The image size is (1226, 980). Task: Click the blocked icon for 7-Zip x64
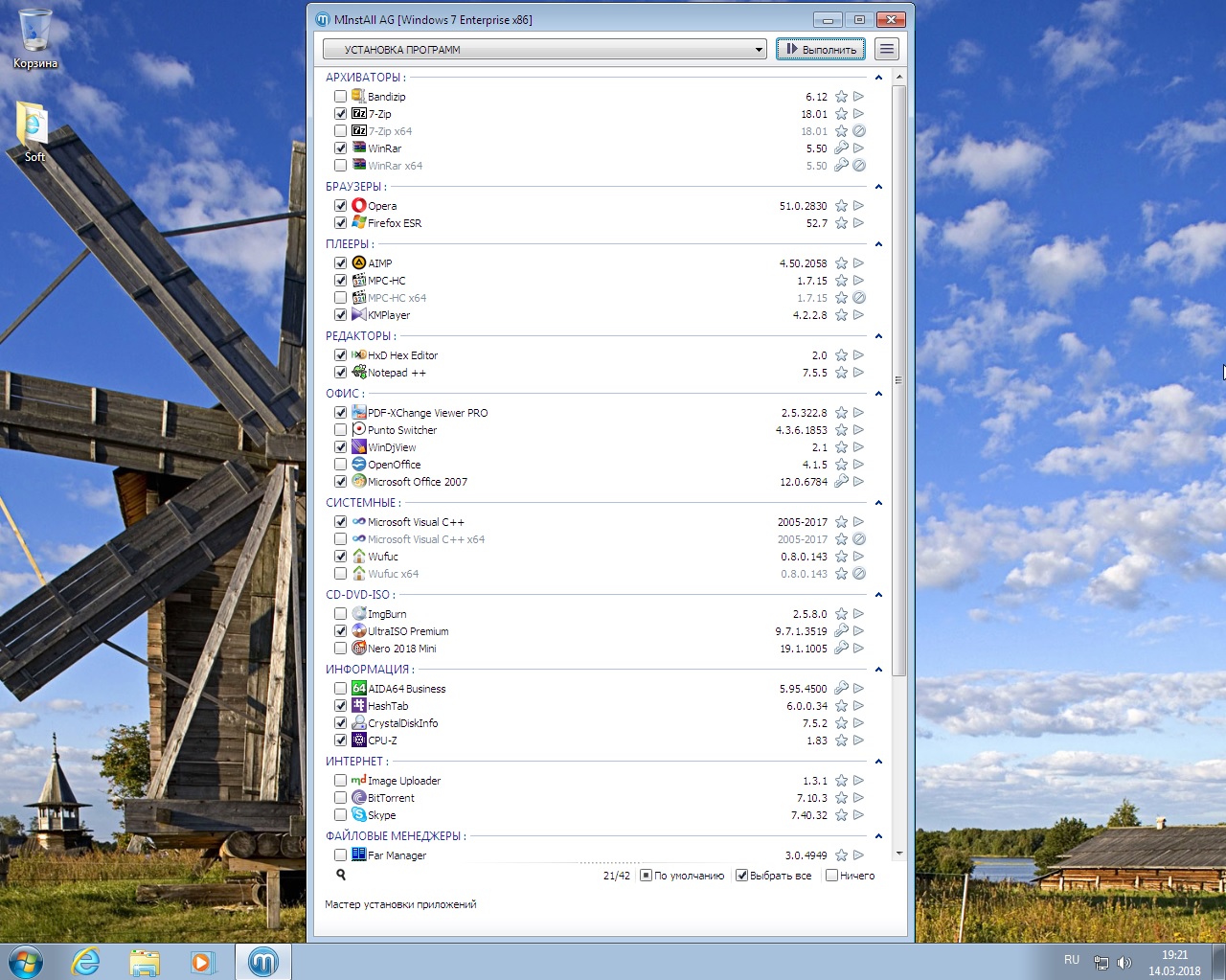click(x=859, y=131)
